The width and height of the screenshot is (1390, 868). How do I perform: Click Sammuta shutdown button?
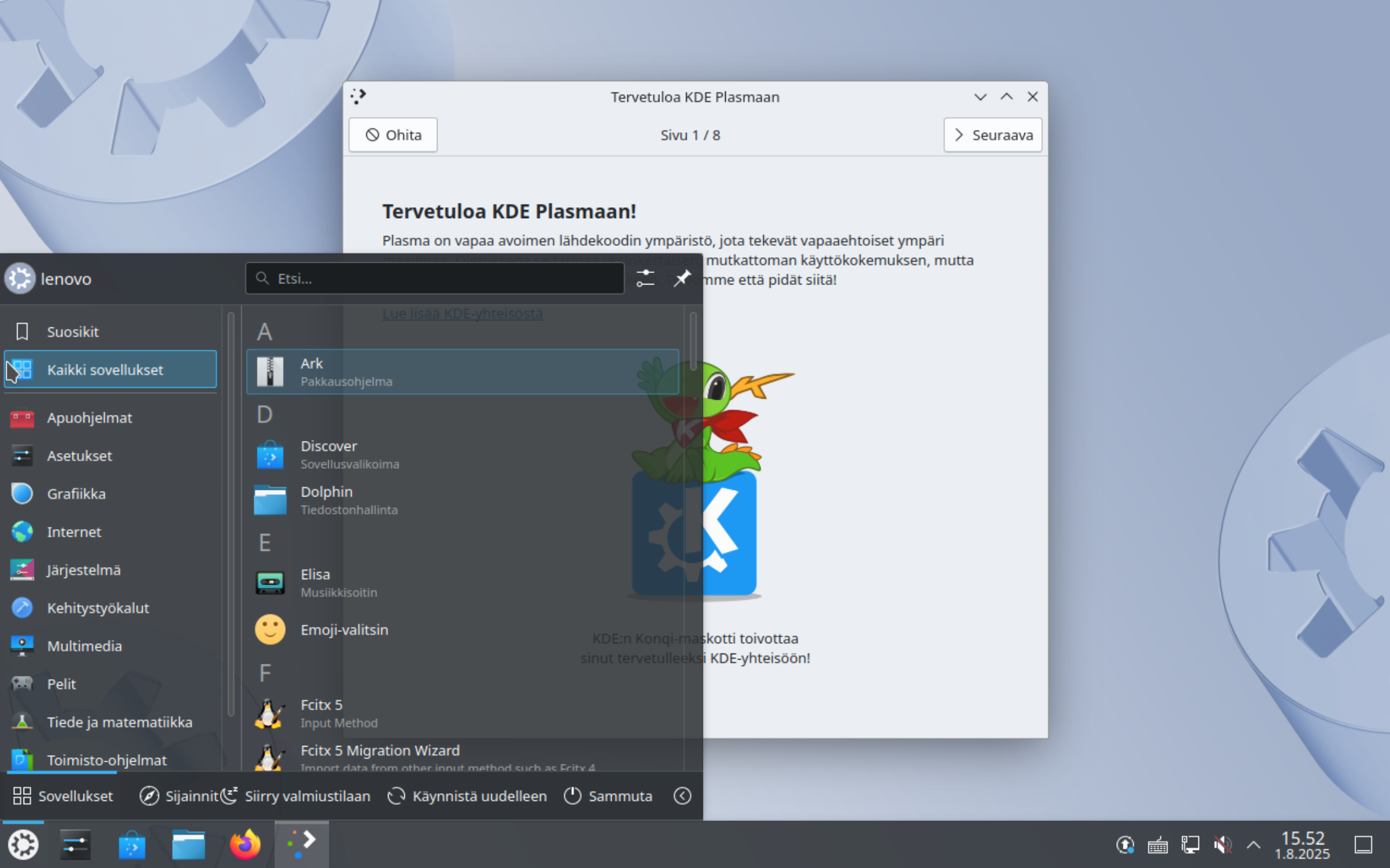tap(608, 796)
